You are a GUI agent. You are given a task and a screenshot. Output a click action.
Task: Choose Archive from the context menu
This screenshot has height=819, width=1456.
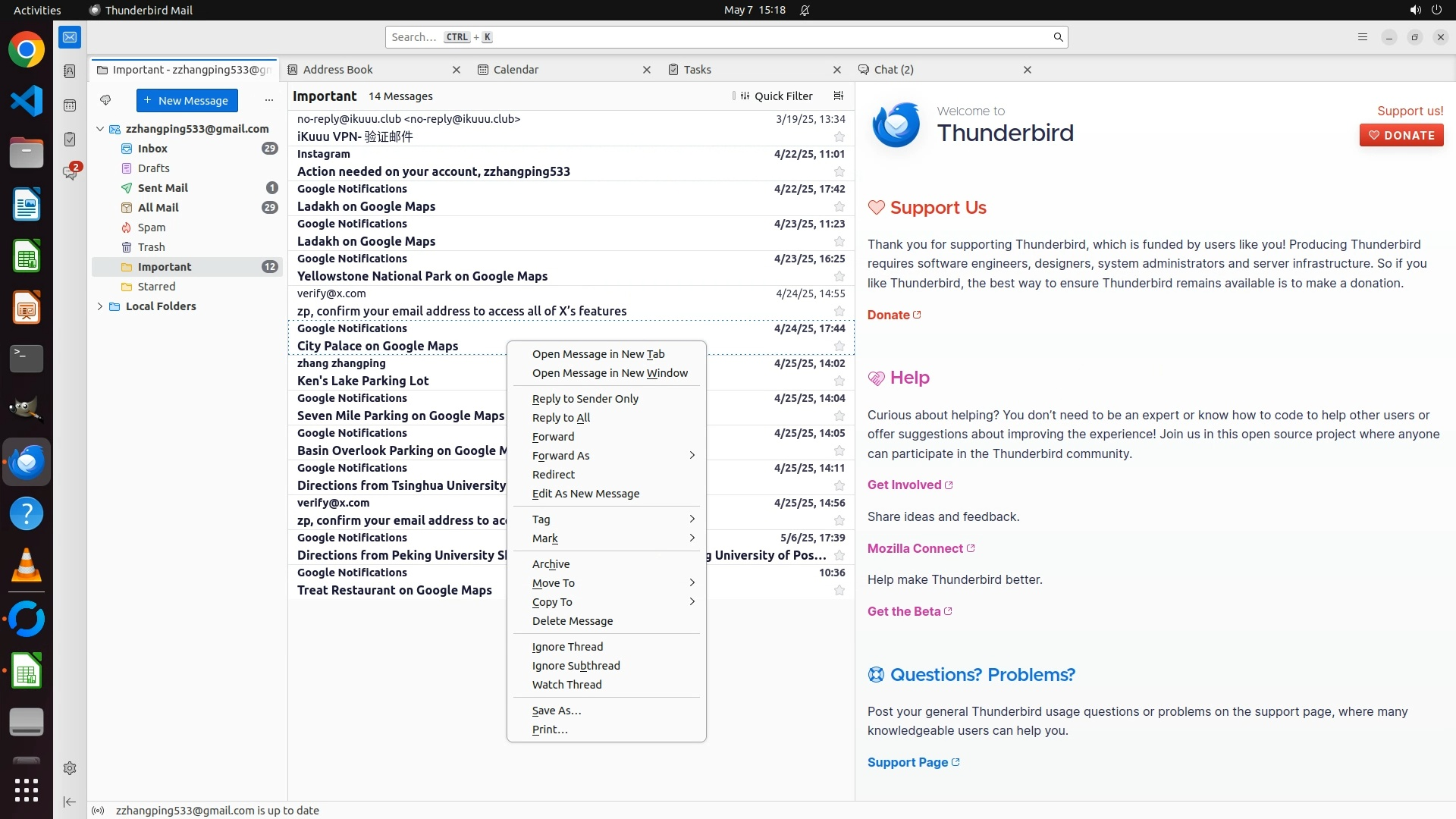click(551, 564)
